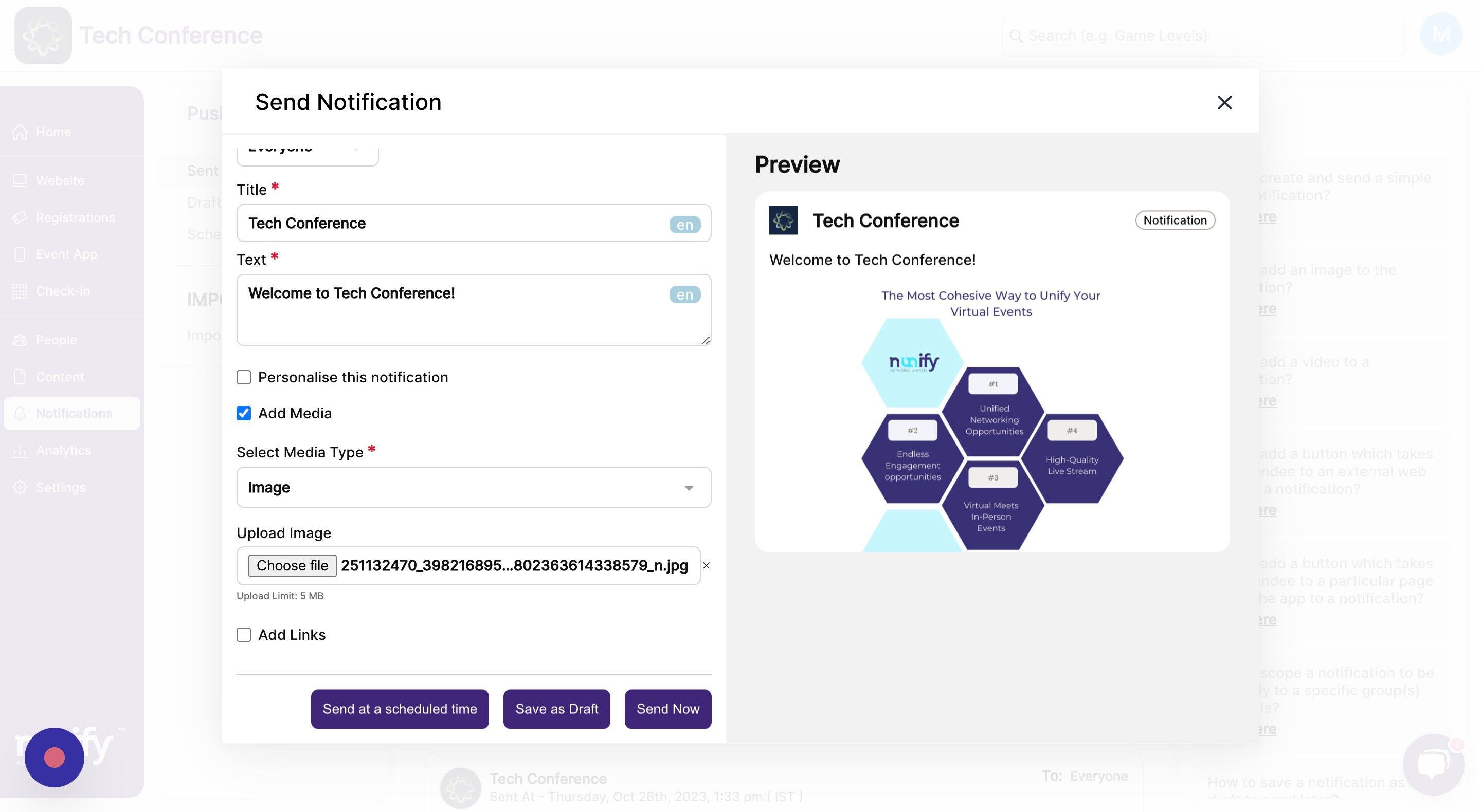Remove the uploaded image file
1481x812 pixels.
[706, 565]
